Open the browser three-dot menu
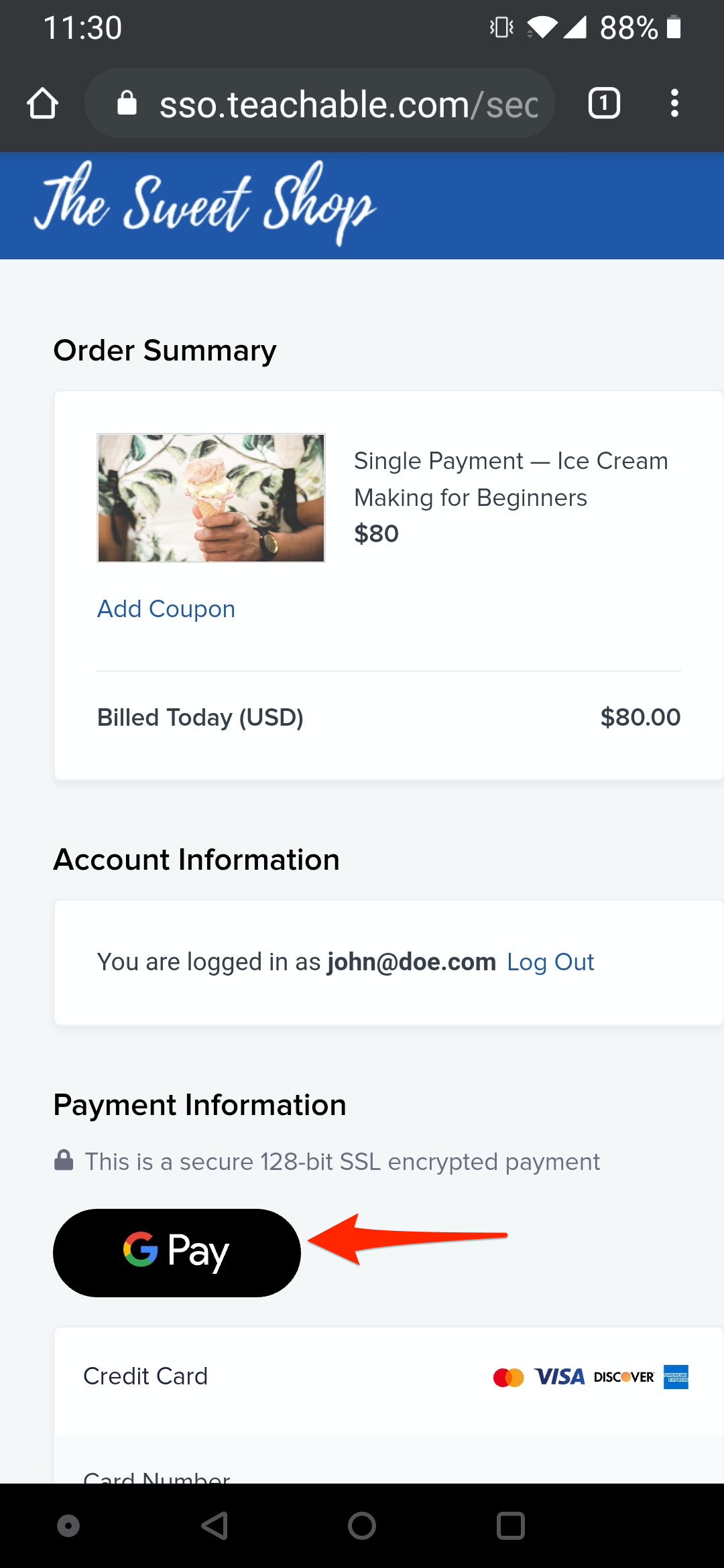This screenshot has width=724, height=1568. [674, 103]
